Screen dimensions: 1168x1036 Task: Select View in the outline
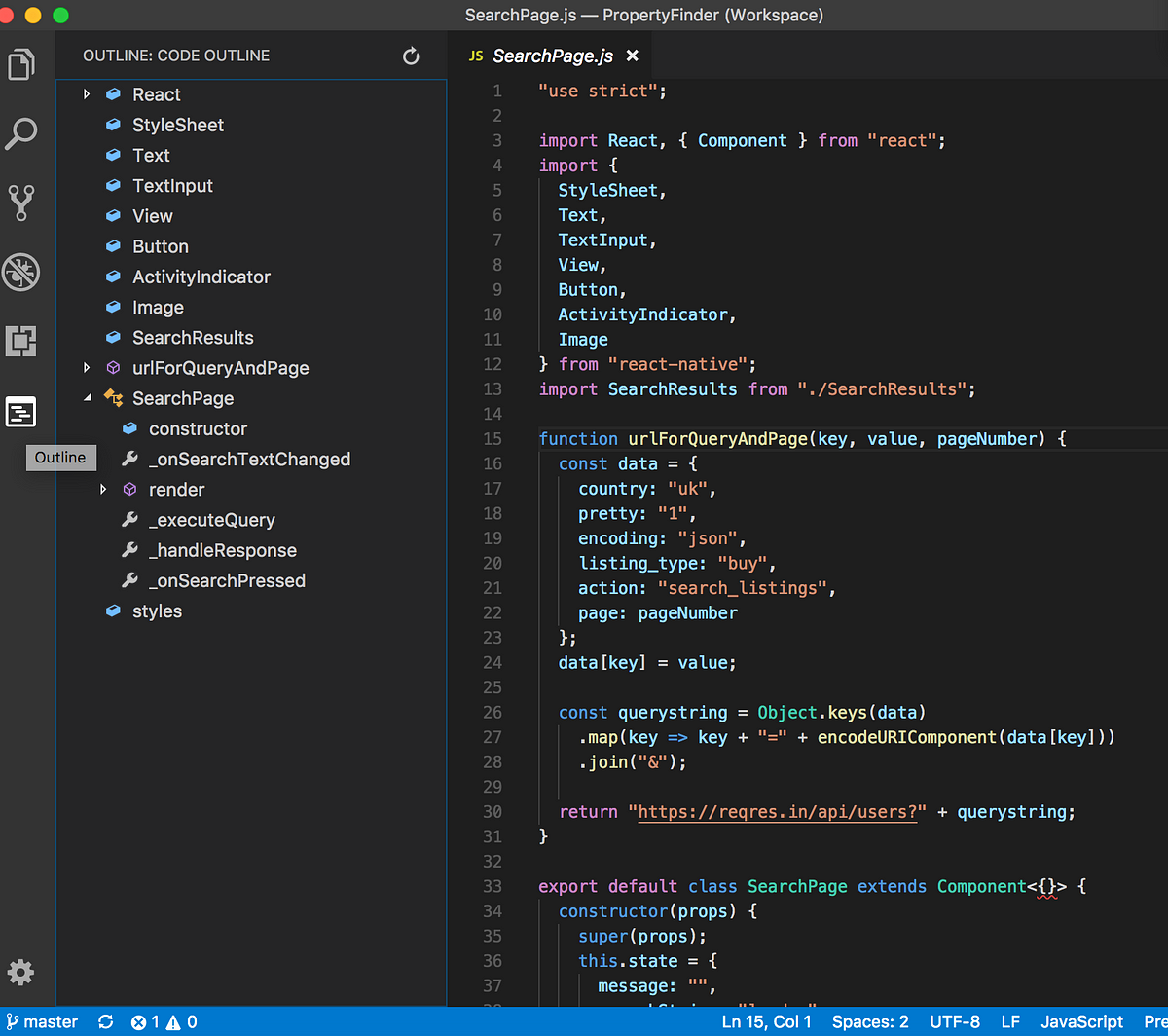[x=153, y=216]
